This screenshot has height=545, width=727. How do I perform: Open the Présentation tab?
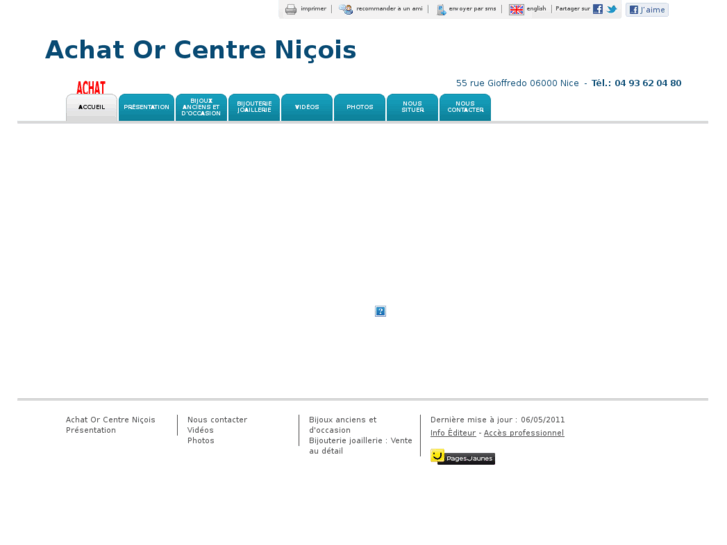[147, 108]
